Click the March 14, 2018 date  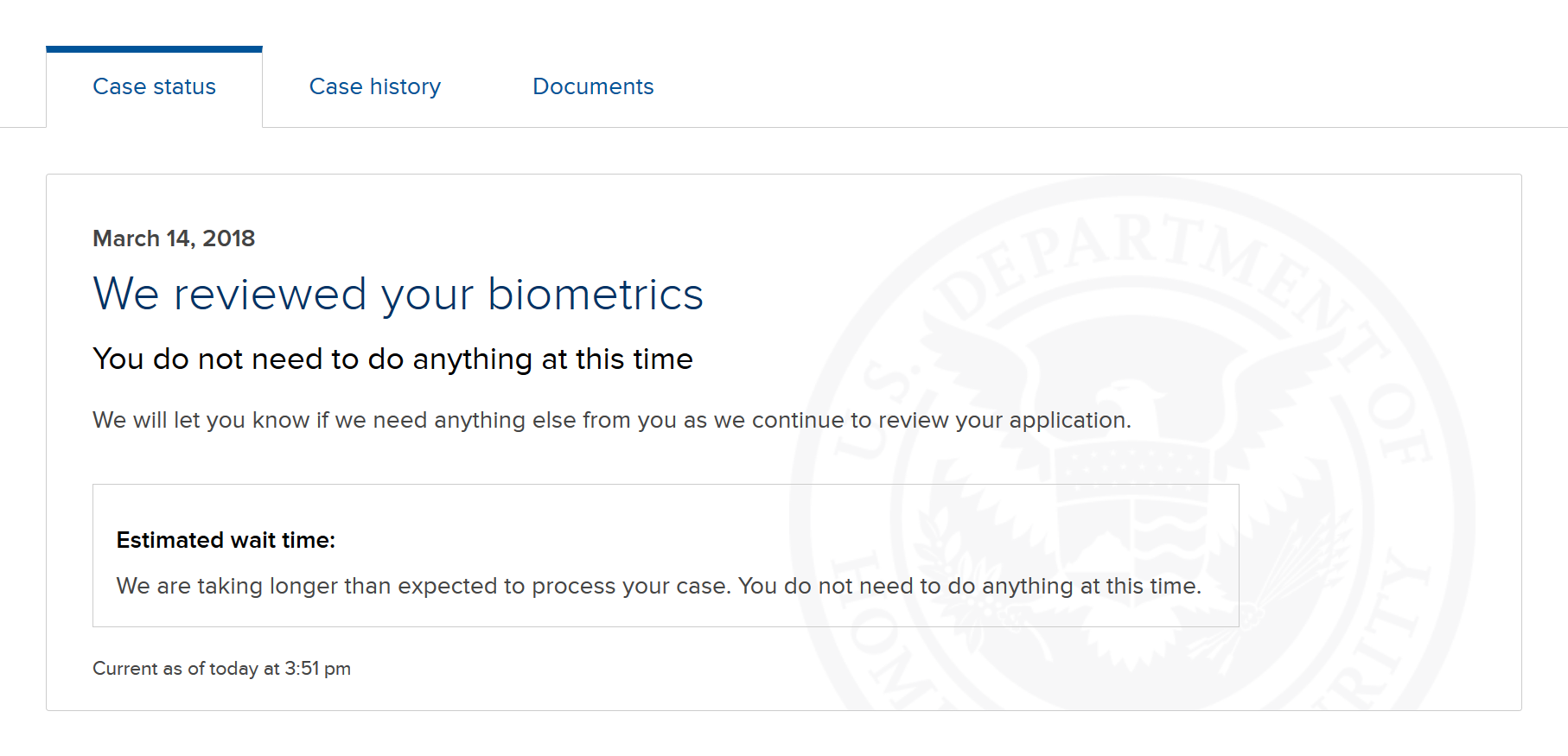pyautogui.click(x=174, y=238)
